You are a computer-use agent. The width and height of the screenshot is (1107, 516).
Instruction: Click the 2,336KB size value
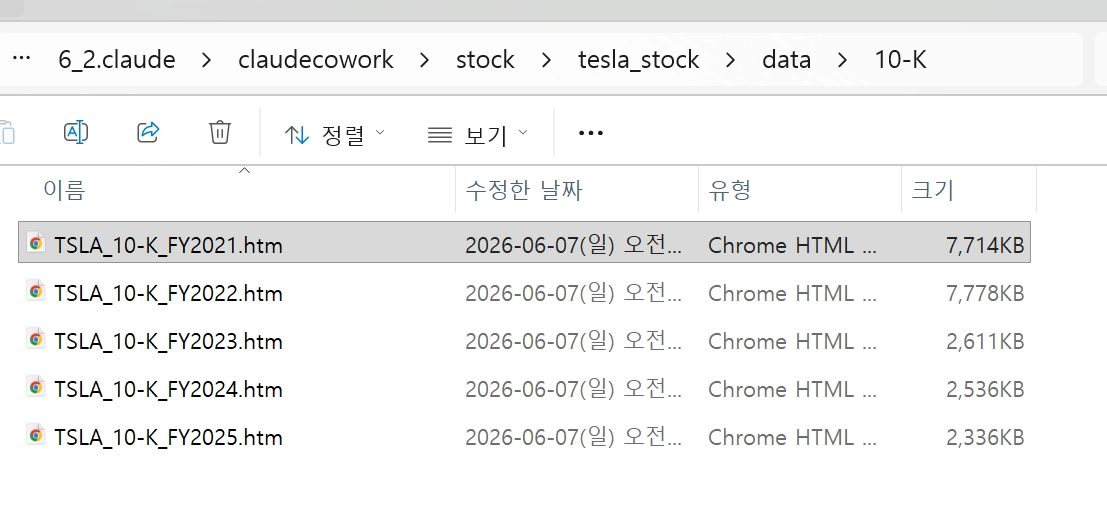coord(985,438)
